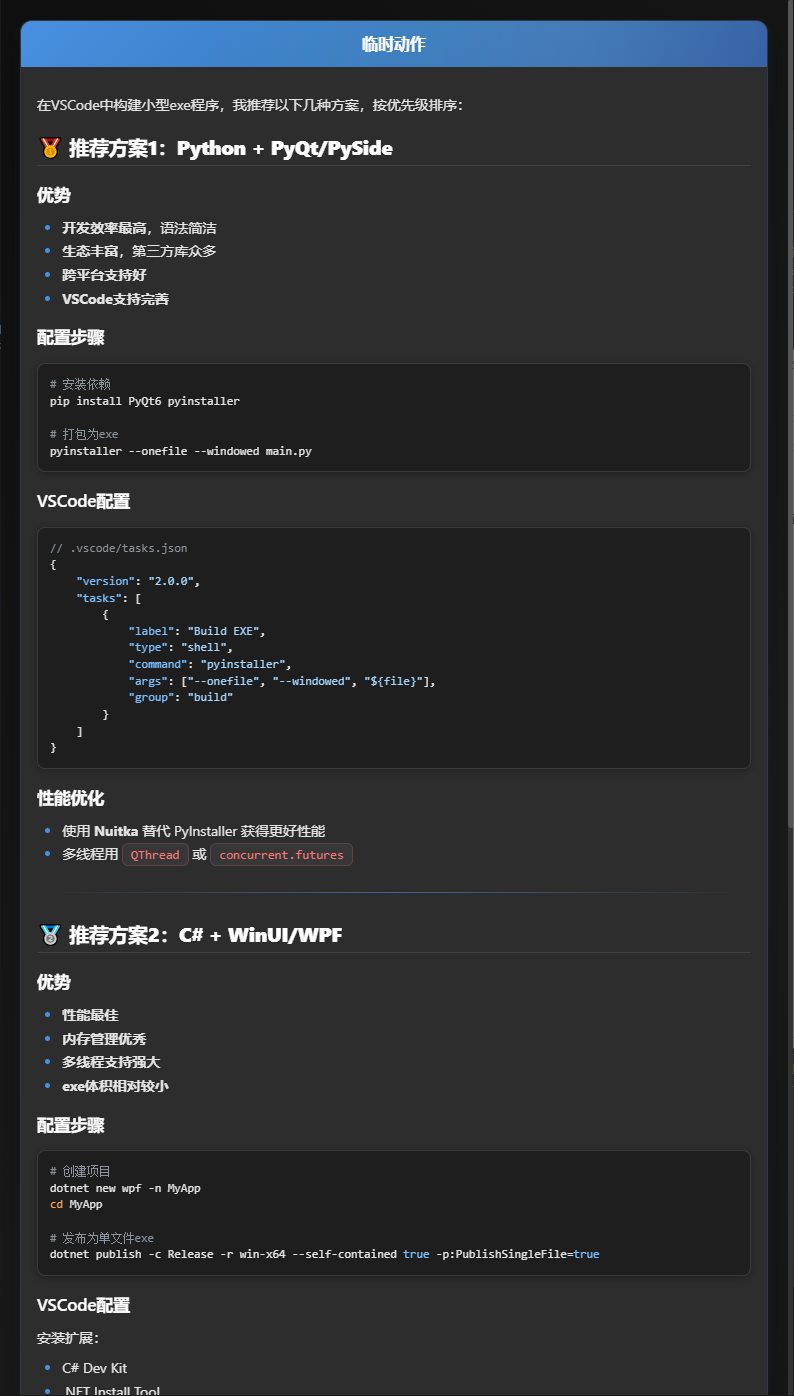Click the pyinstaller --onefile --windowed main.py command
The image size is (794, 1396).
pyautogui.click(x=181, y=451)
